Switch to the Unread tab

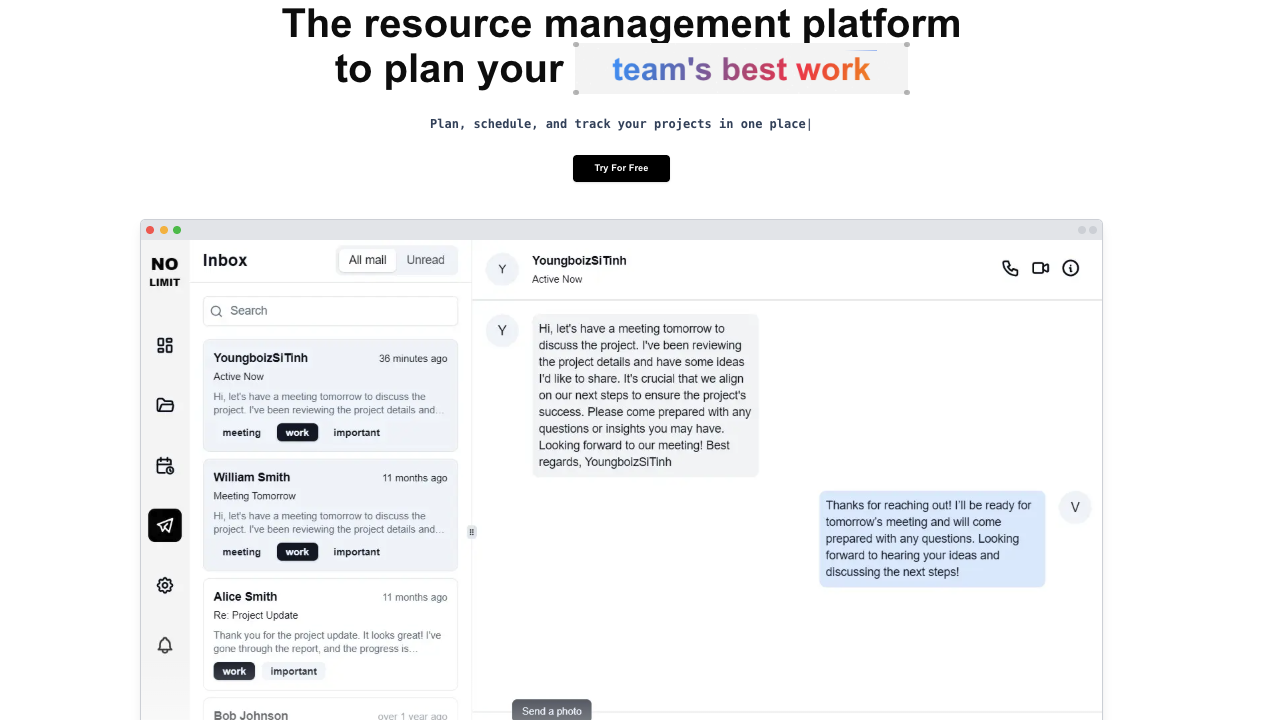tap(425, 260)
